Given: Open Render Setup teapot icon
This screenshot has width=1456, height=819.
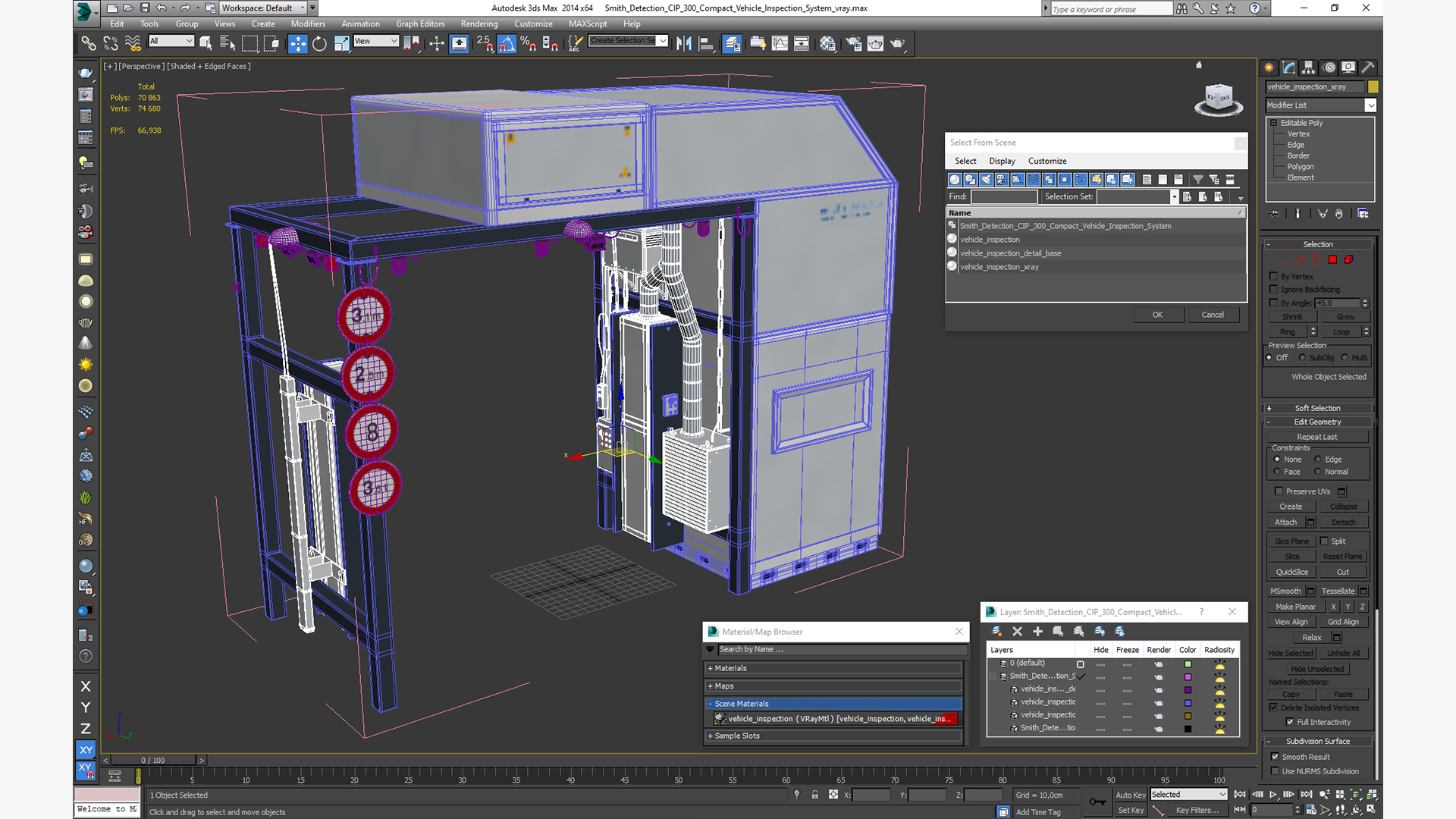Looking at the screenshot, I should click(854, 43).
